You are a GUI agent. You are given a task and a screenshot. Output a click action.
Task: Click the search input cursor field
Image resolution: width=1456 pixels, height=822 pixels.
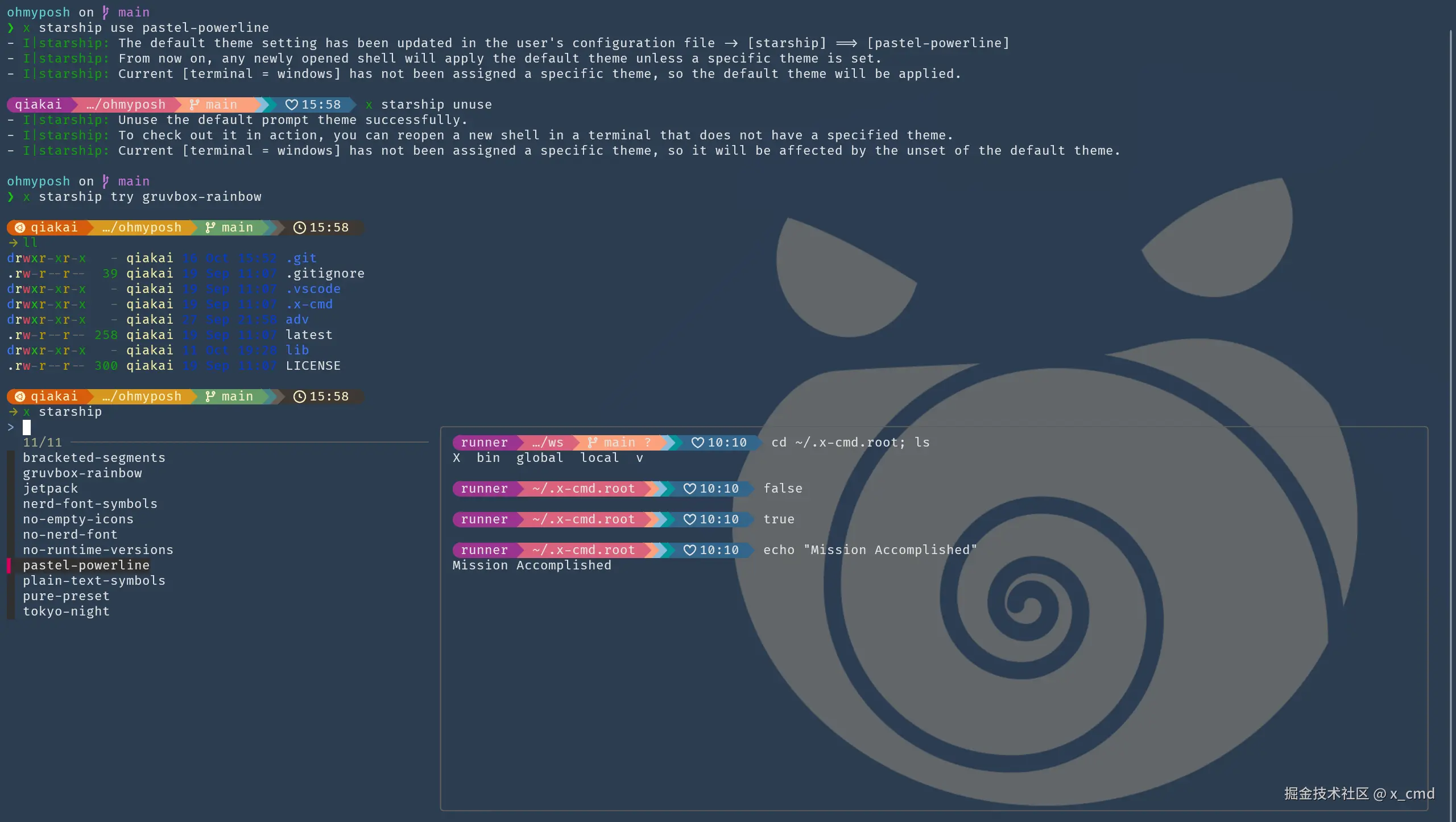[x=27, y=427]
